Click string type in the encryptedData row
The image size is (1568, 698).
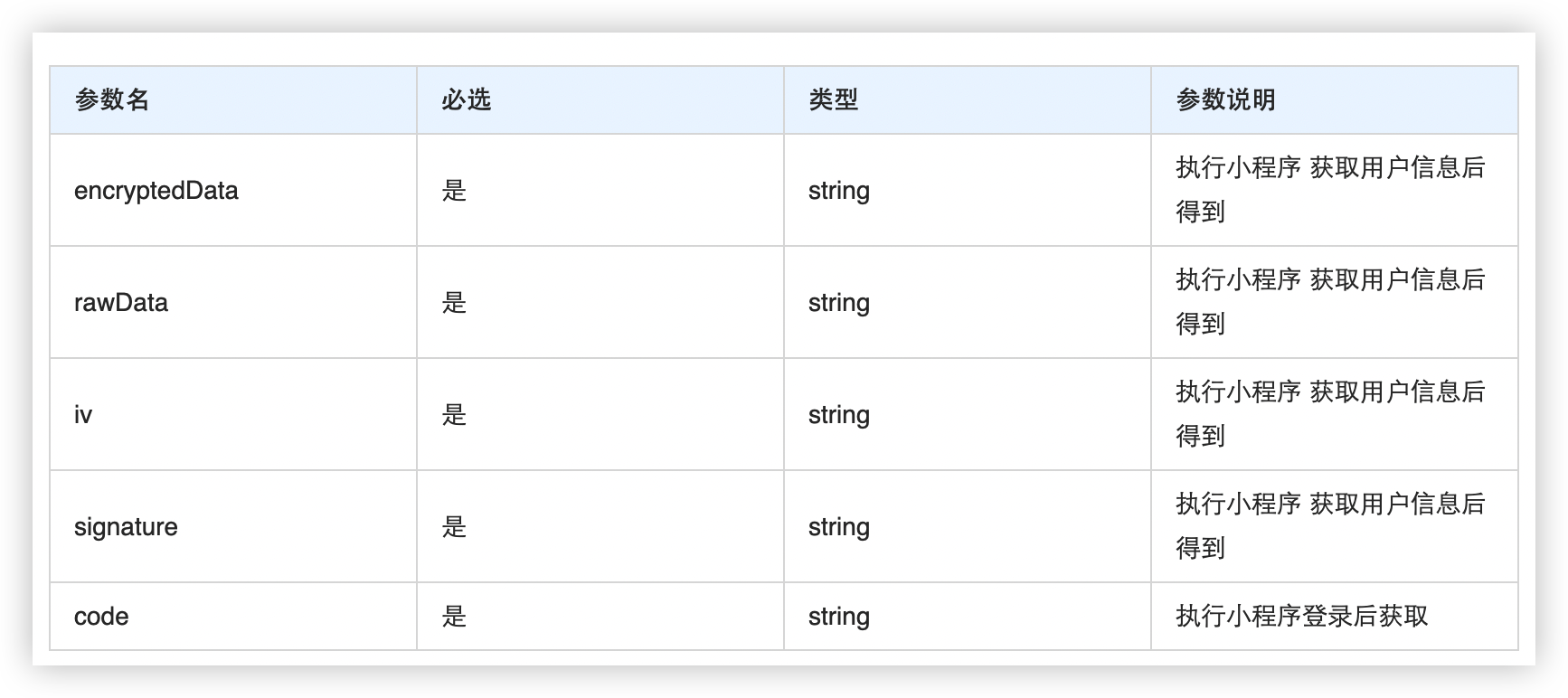(x=839, y=191)
